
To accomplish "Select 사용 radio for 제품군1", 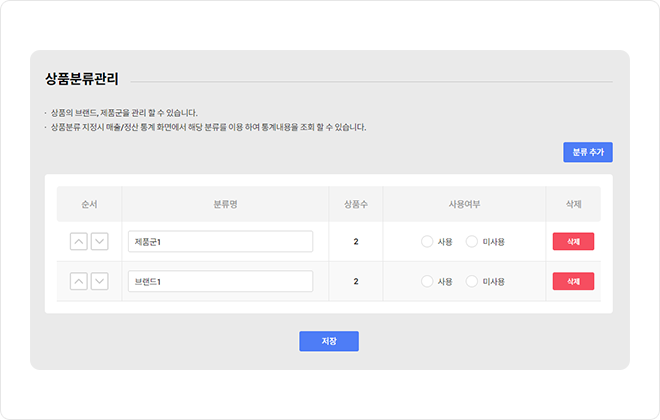I will pyautogui.click(x=427, y=242).
